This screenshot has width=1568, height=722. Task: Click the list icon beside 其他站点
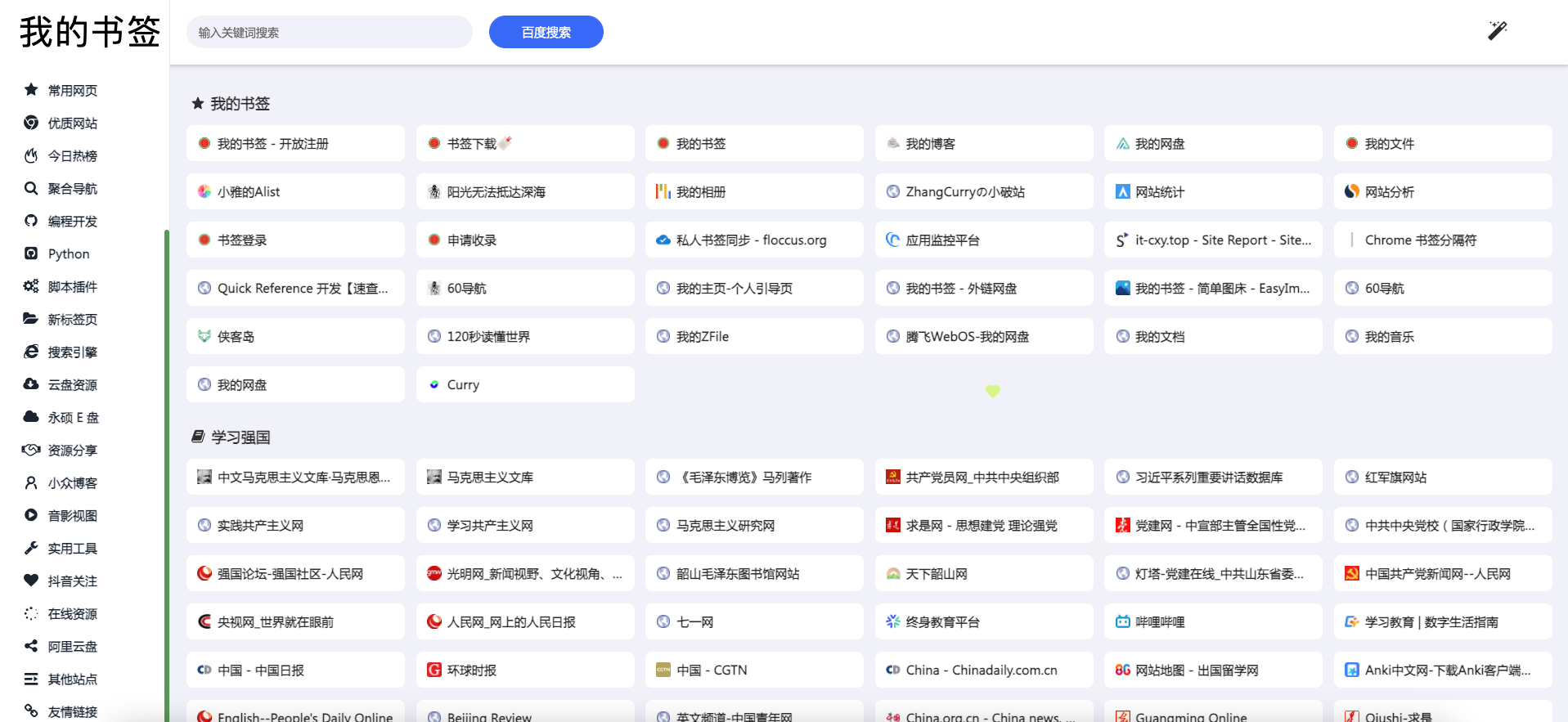pyautogui.click(x=31, y=679)
